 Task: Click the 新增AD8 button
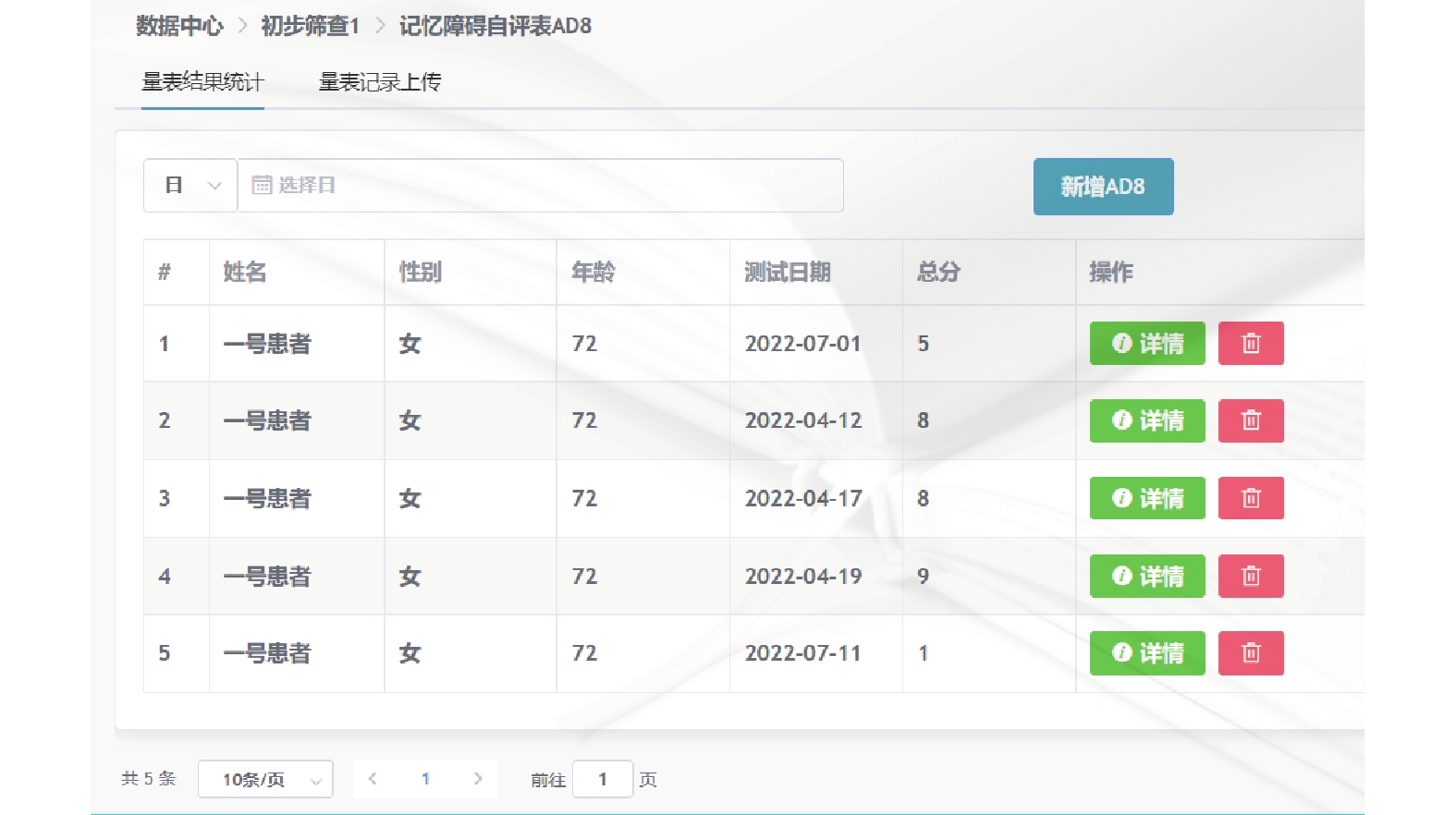point(1103,187)
